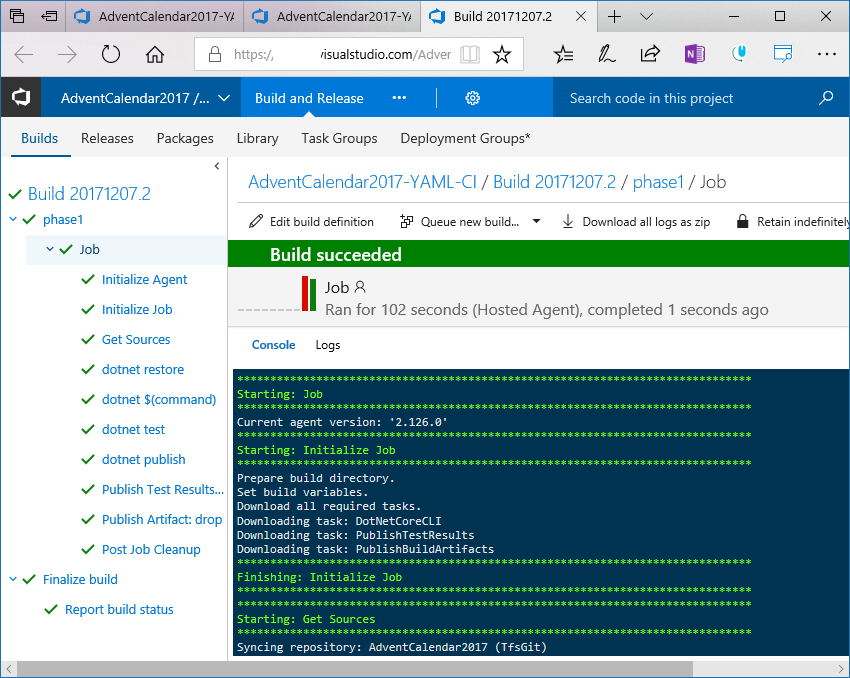Select the Publish Artifact: drop step

coord(162,519)
